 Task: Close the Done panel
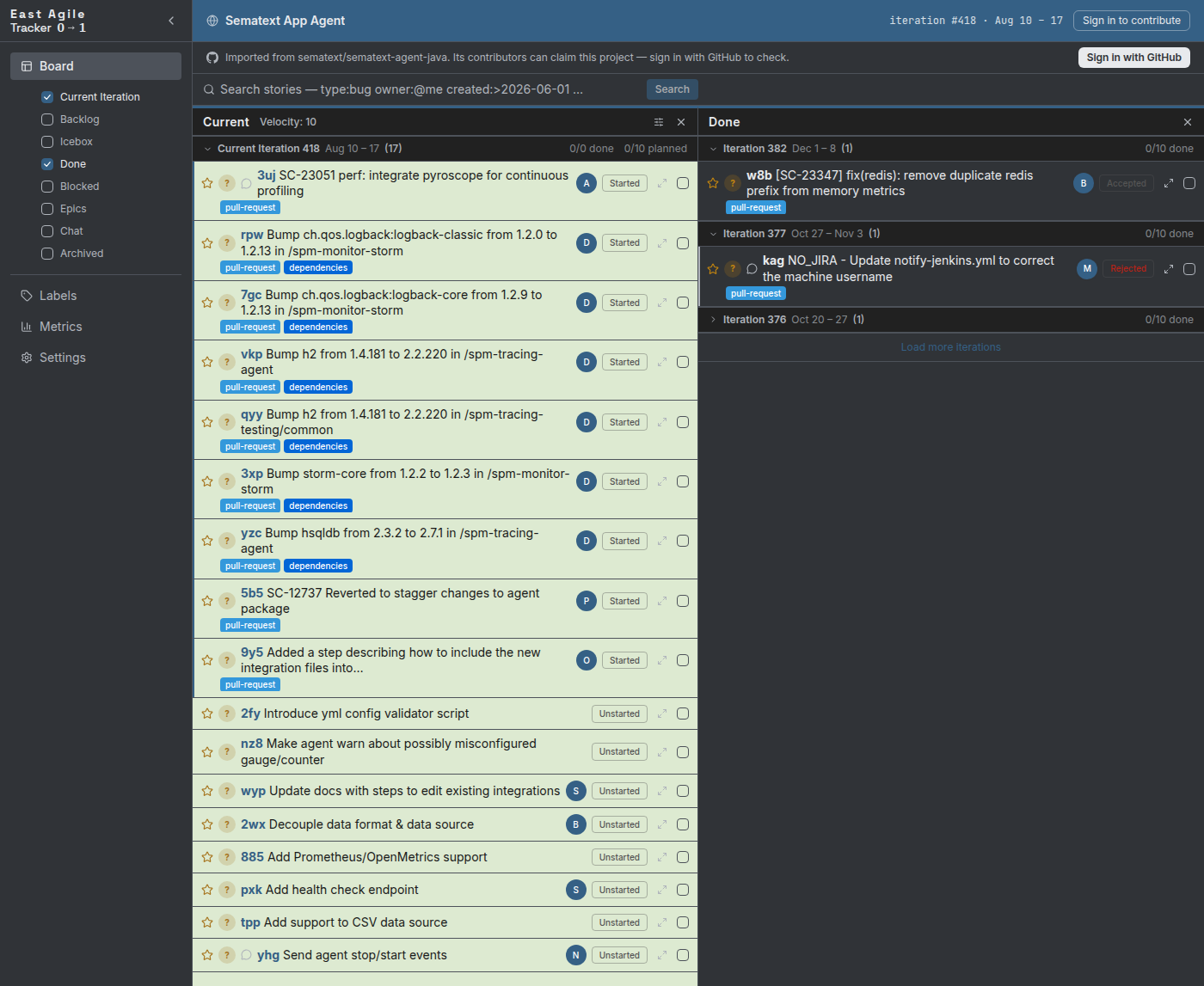[x=1188, y=122]
